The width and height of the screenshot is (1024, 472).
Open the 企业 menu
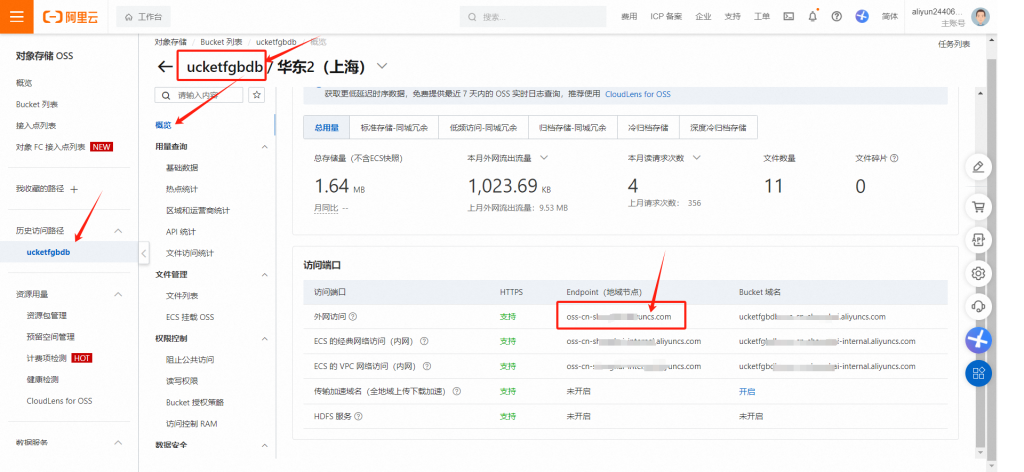tap(703, 17)
